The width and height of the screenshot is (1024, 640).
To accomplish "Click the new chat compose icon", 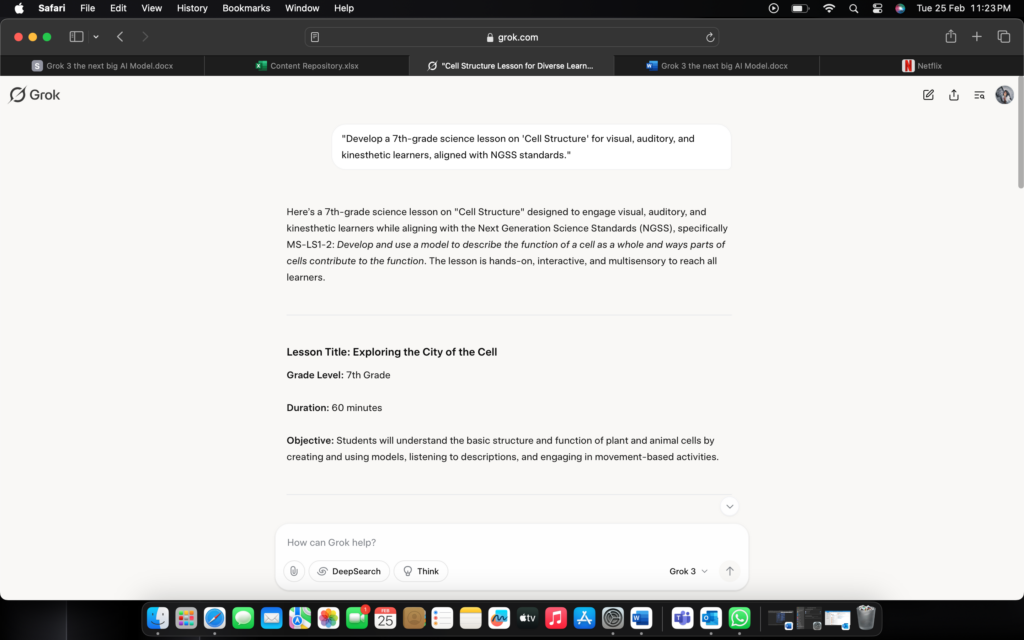I will [928, 95].
